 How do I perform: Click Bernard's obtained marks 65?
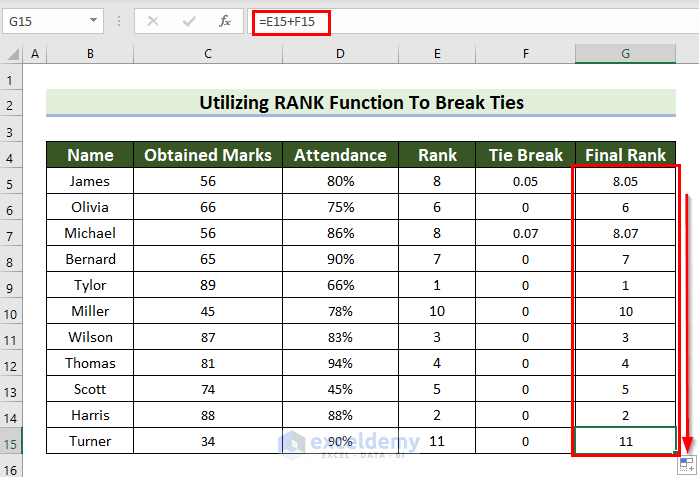point(208,259)
